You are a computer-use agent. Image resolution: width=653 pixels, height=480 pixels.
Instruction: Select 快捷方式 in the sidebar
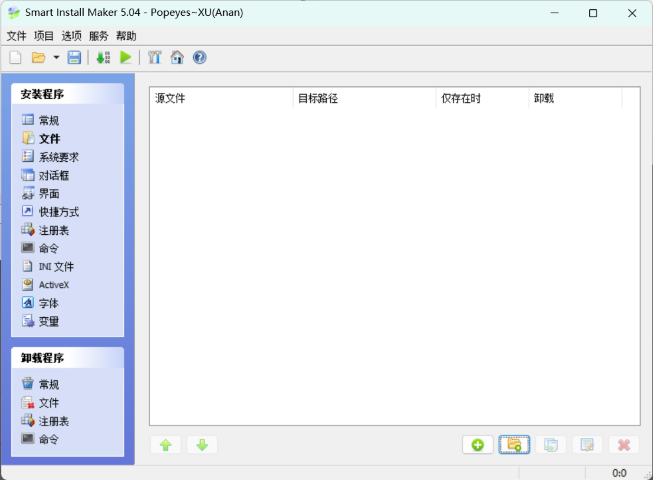(x=58, y=212)
